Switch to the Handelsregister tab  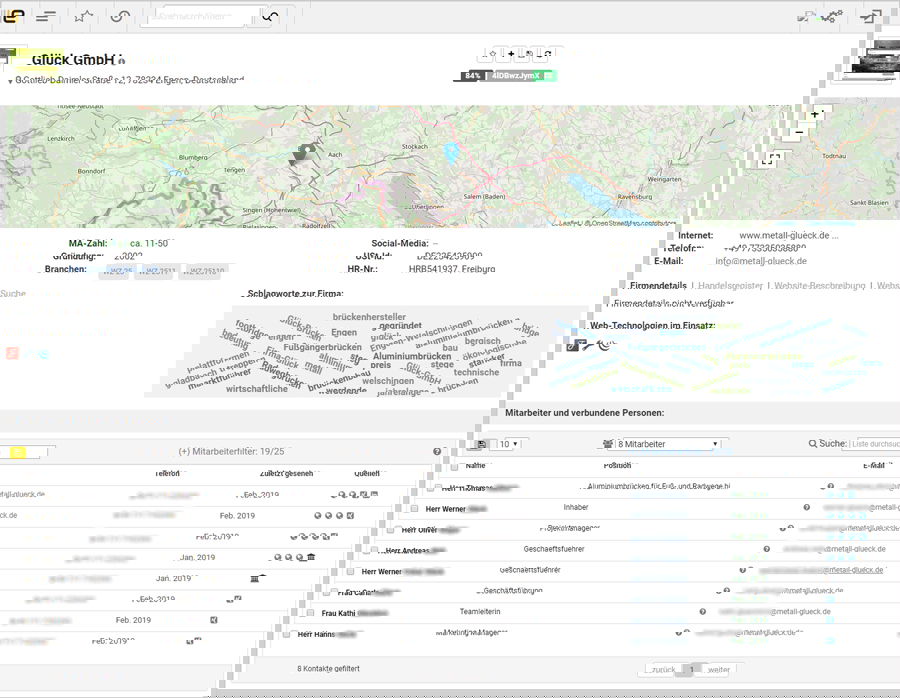click(730, 285)
